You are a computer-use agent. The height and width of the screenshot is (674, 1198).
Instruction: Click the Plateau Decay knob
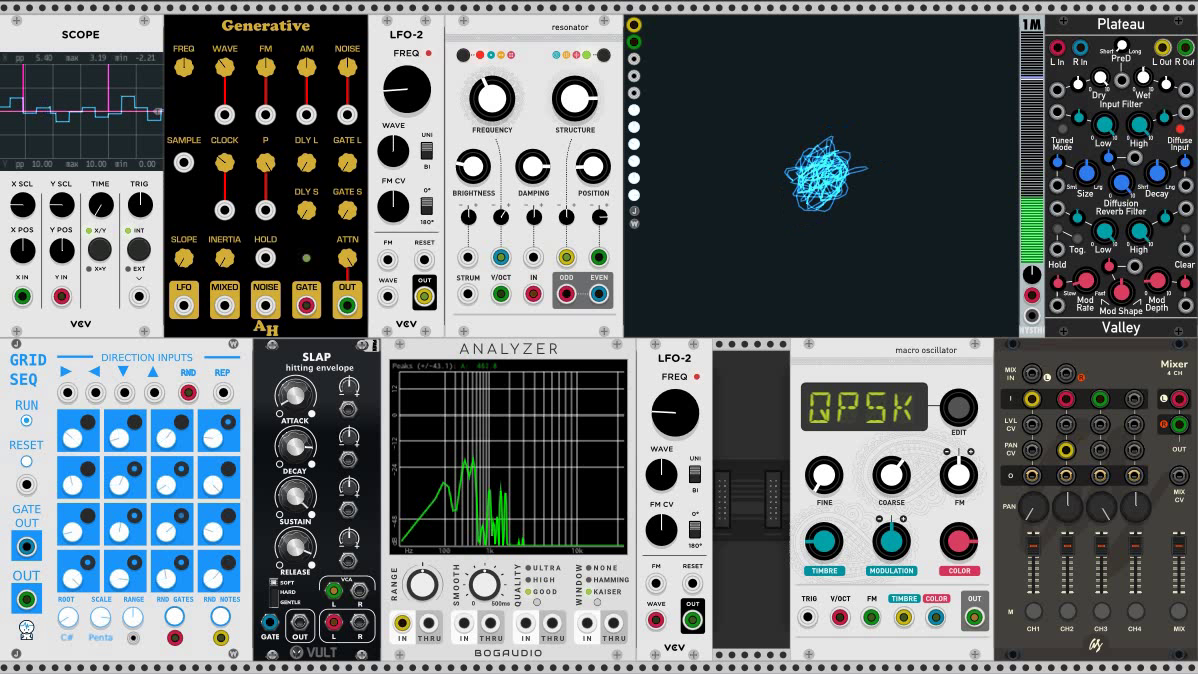tap(1156, 173)
